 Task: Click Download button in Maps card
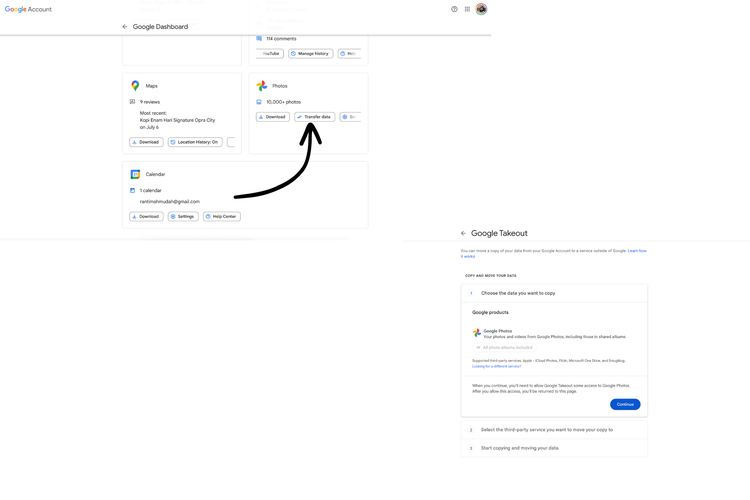(x=146, y=142)
